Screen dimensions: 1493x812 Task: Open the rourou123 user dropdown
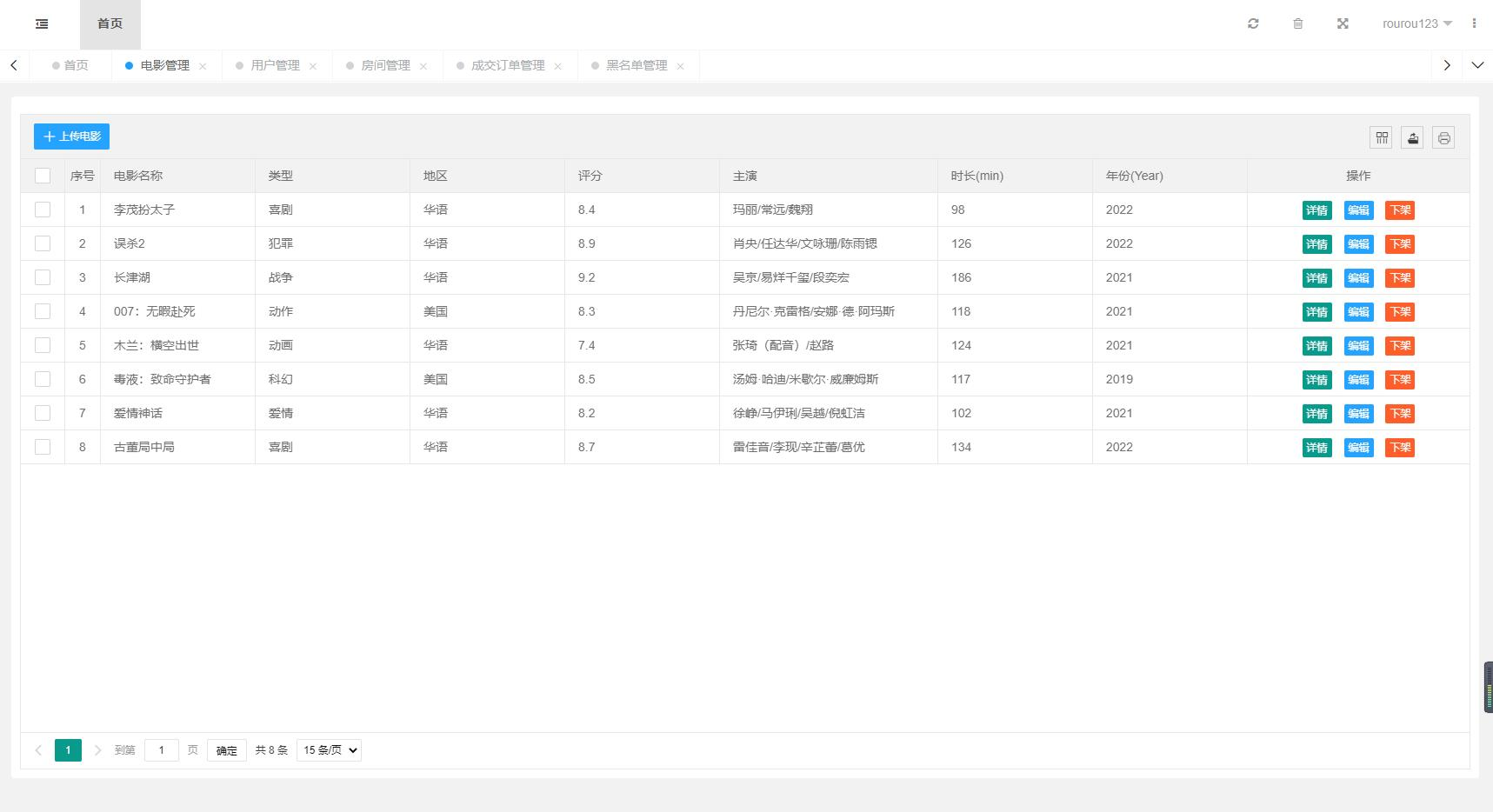(1417, 23)
